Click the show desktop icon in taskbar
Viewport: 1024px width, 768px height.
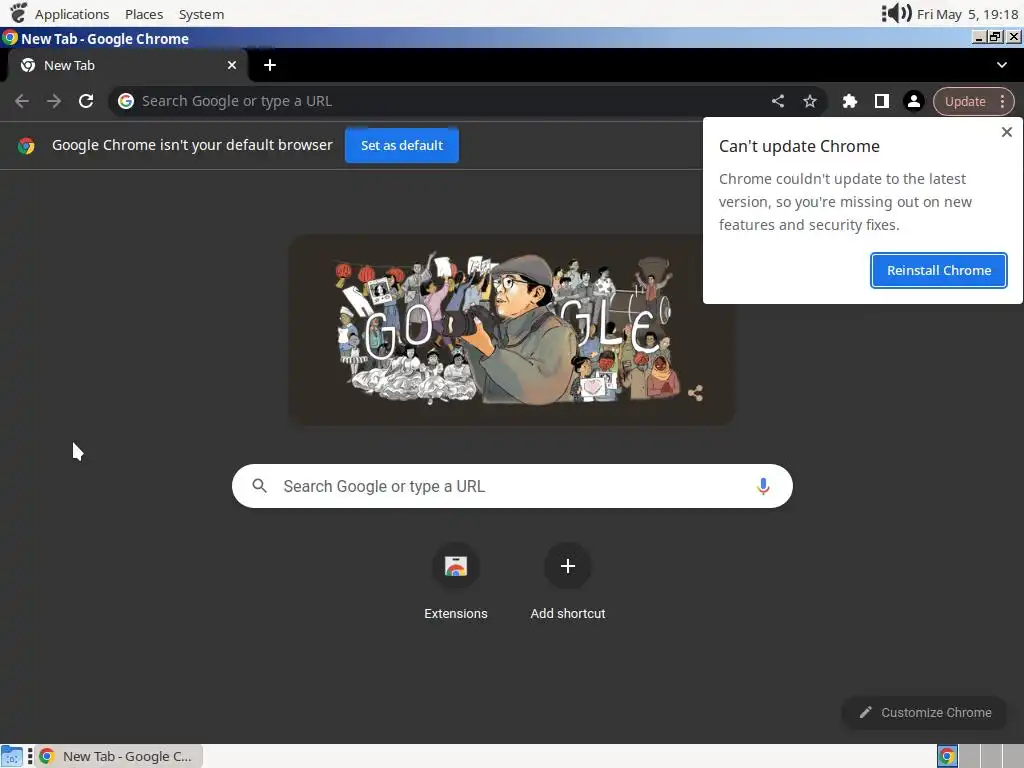coord(12,756)
